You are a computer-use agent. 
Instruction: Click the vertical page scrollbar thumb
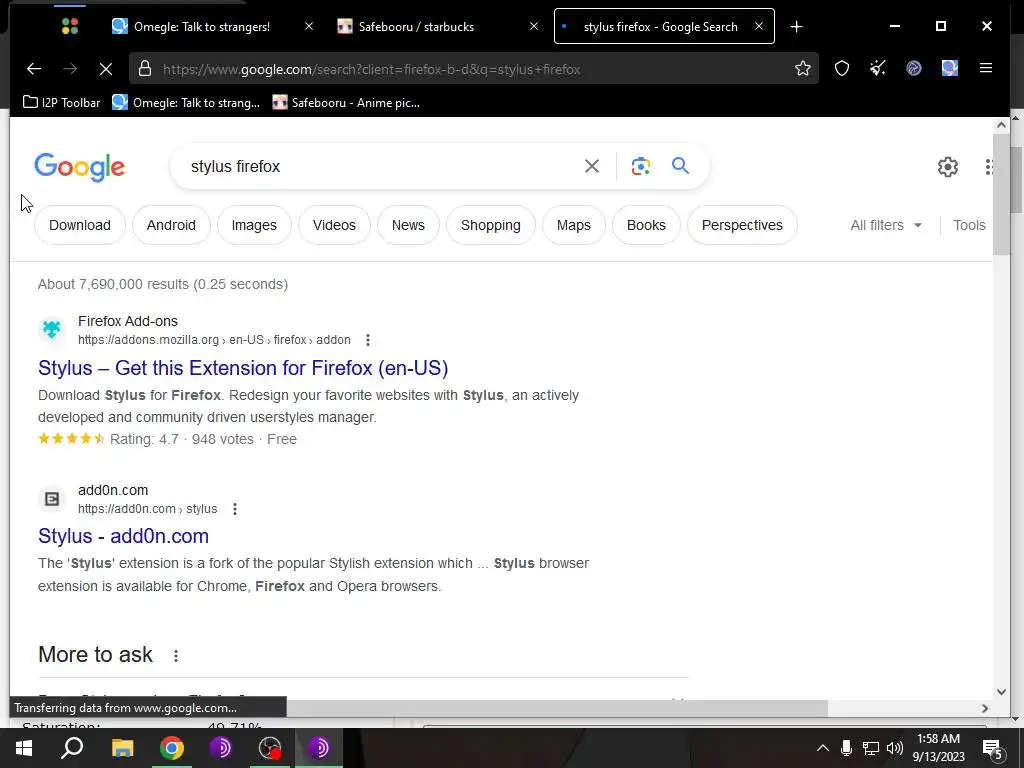(1000, 194)
